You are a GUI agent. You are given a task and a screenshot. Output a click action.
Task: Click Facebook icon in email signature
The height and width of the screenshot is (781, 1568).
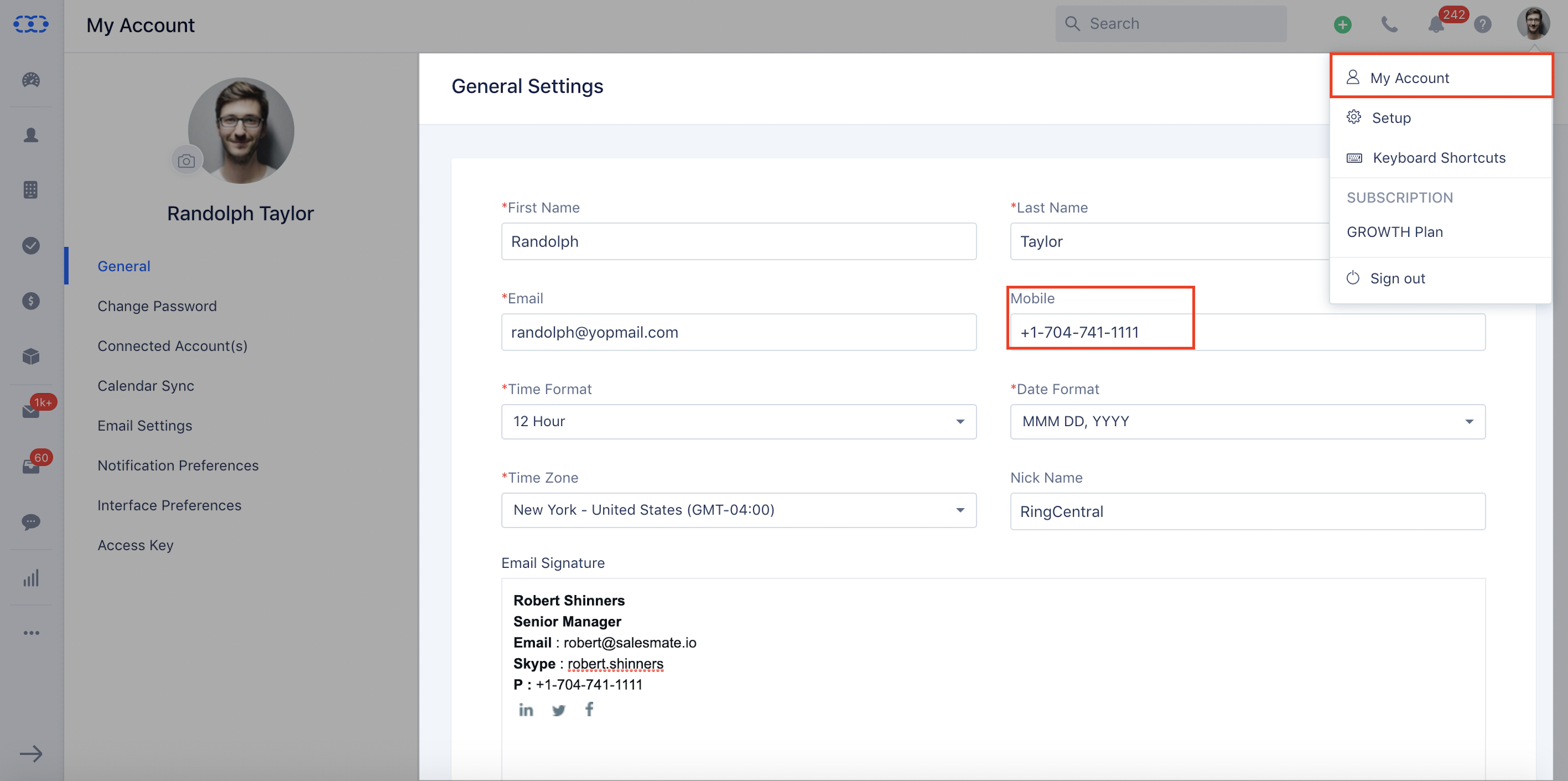(589, 709)
